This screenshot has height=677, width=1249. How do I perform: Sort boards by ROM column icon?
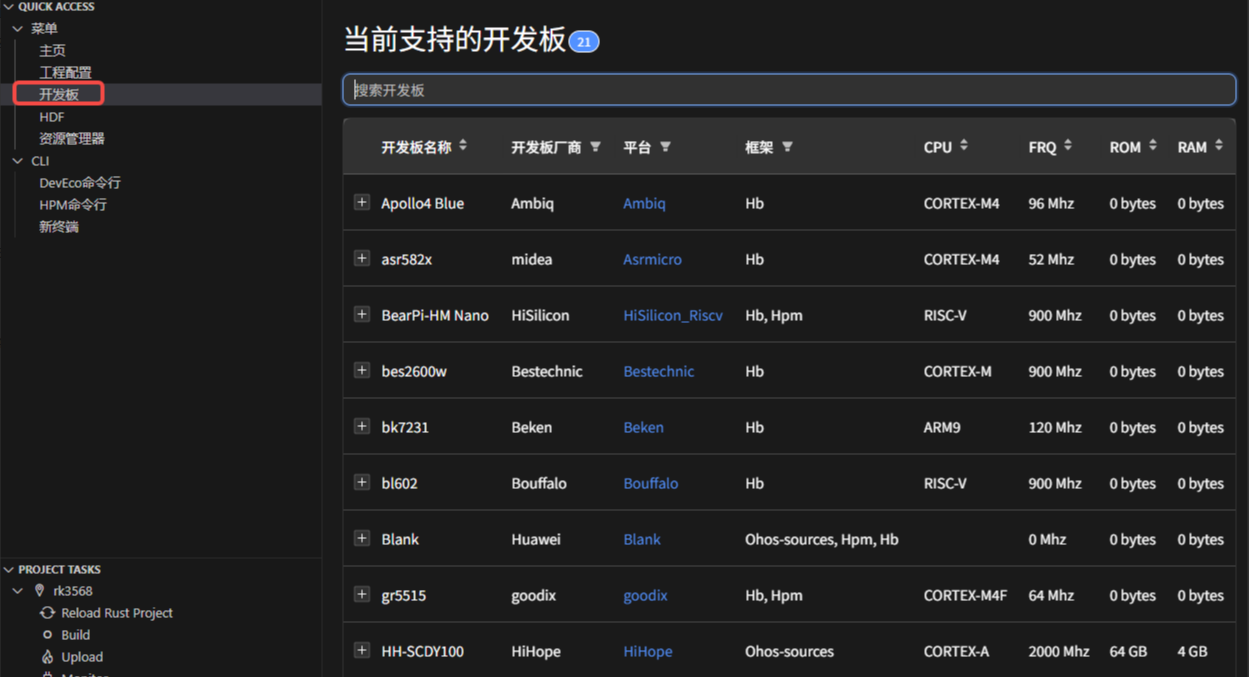coord(1153,146)
